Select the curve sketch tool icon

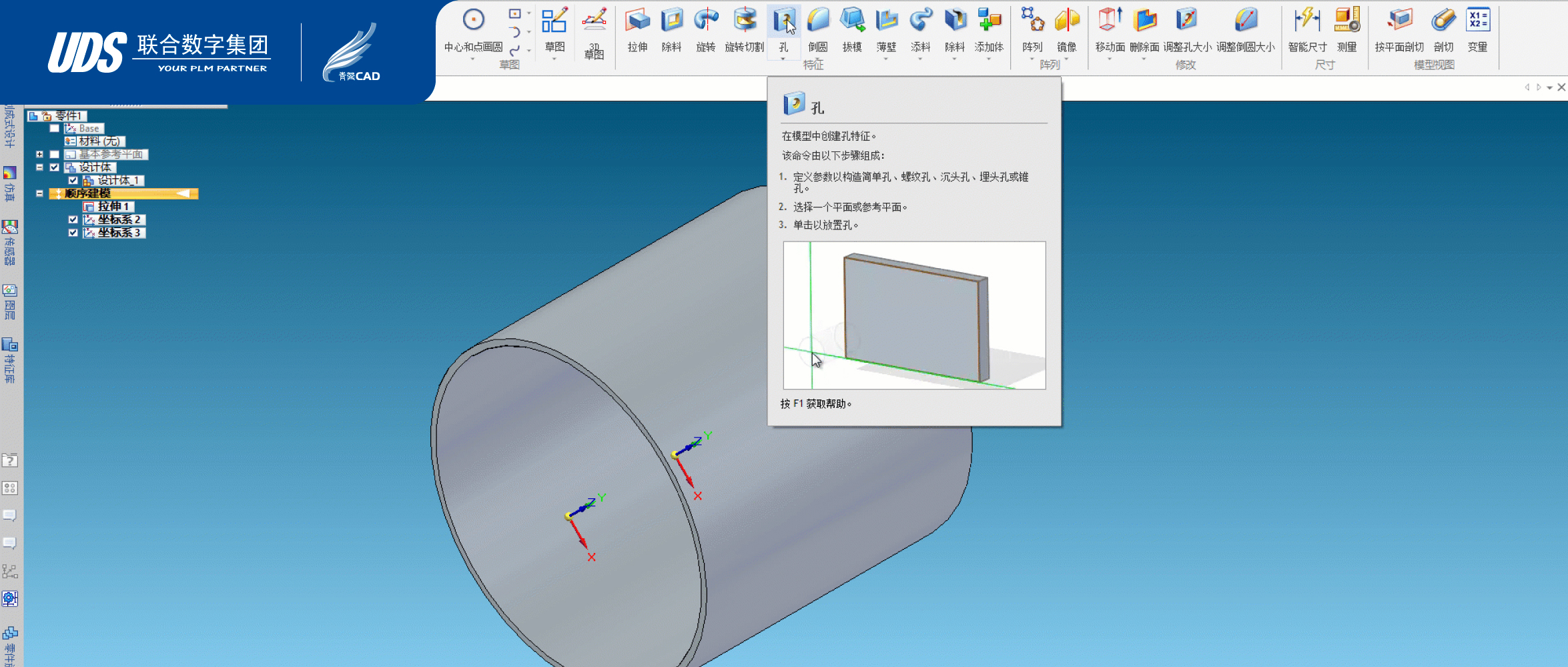pyautogui.click(x=514, y=51)
